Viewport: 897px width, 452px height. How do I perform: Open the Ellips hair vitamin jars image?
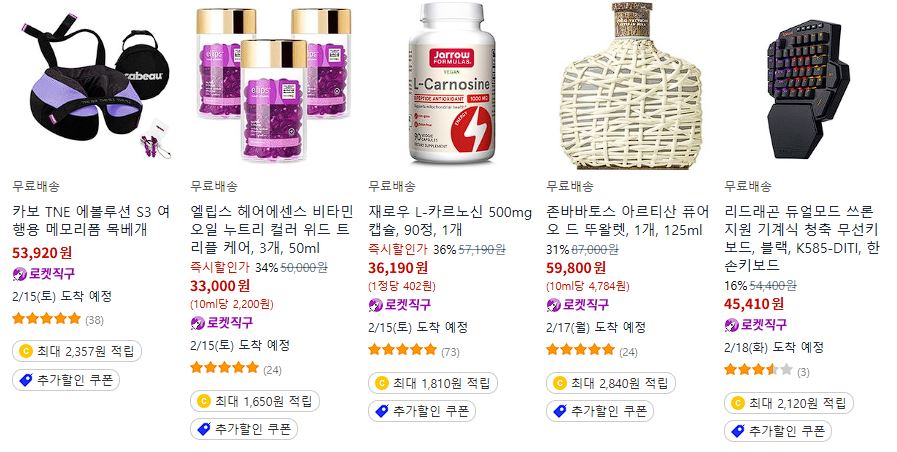pos(273,86)
